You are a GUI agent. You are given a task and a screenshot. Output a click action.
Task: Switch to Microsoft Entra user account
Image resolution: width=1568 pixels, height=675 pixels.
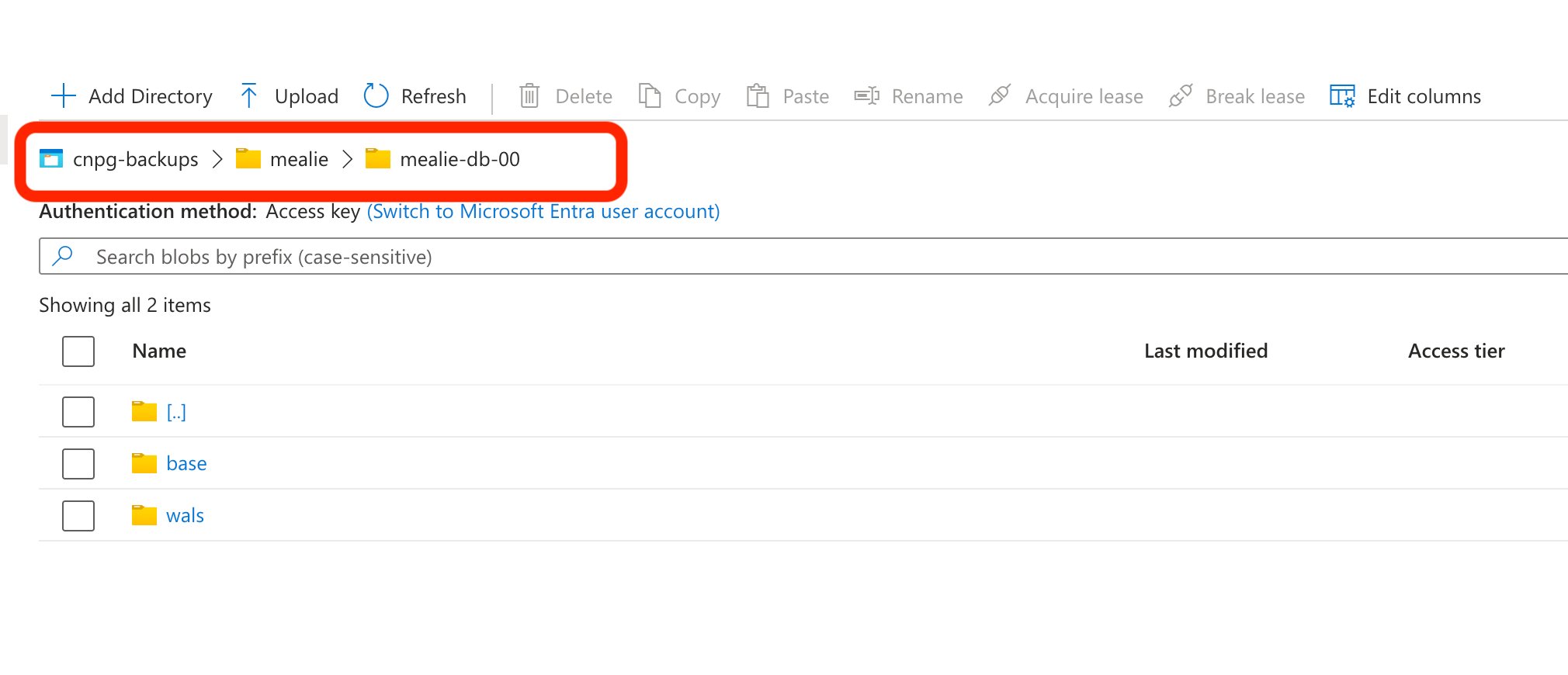[543, 212]
